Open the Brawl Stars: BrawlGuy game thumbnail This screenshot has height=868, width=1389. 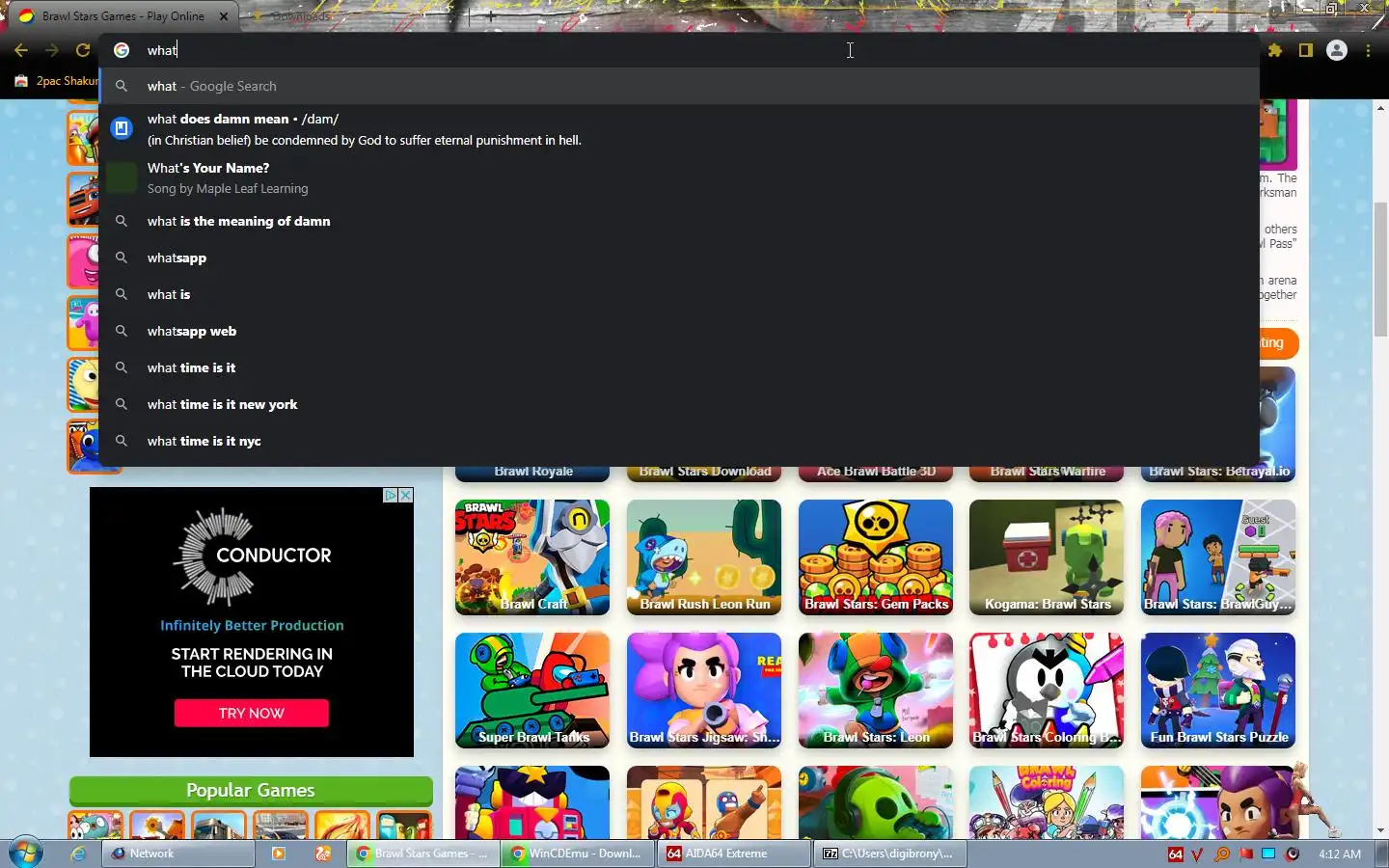point(1218,557)
